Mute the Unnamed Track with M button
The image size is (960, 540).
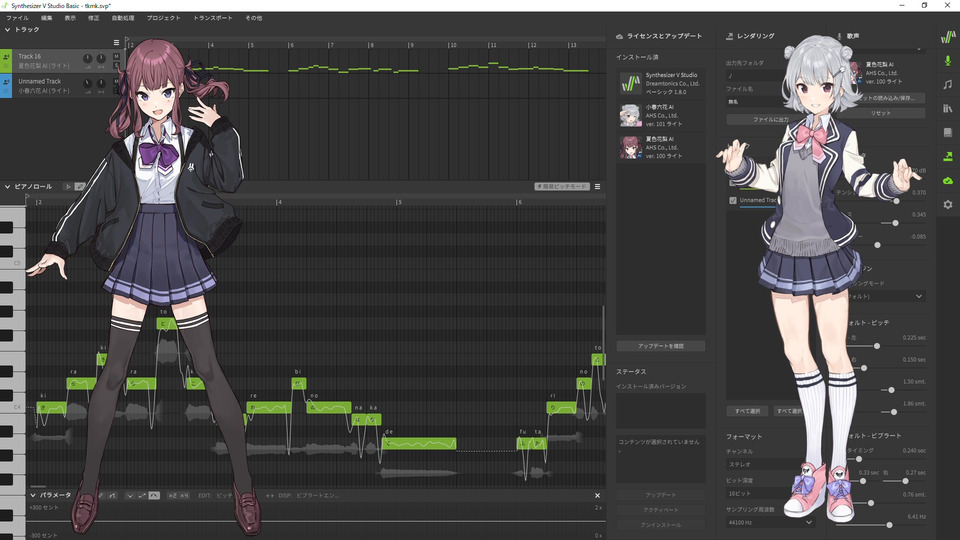(x=116, y=81)
